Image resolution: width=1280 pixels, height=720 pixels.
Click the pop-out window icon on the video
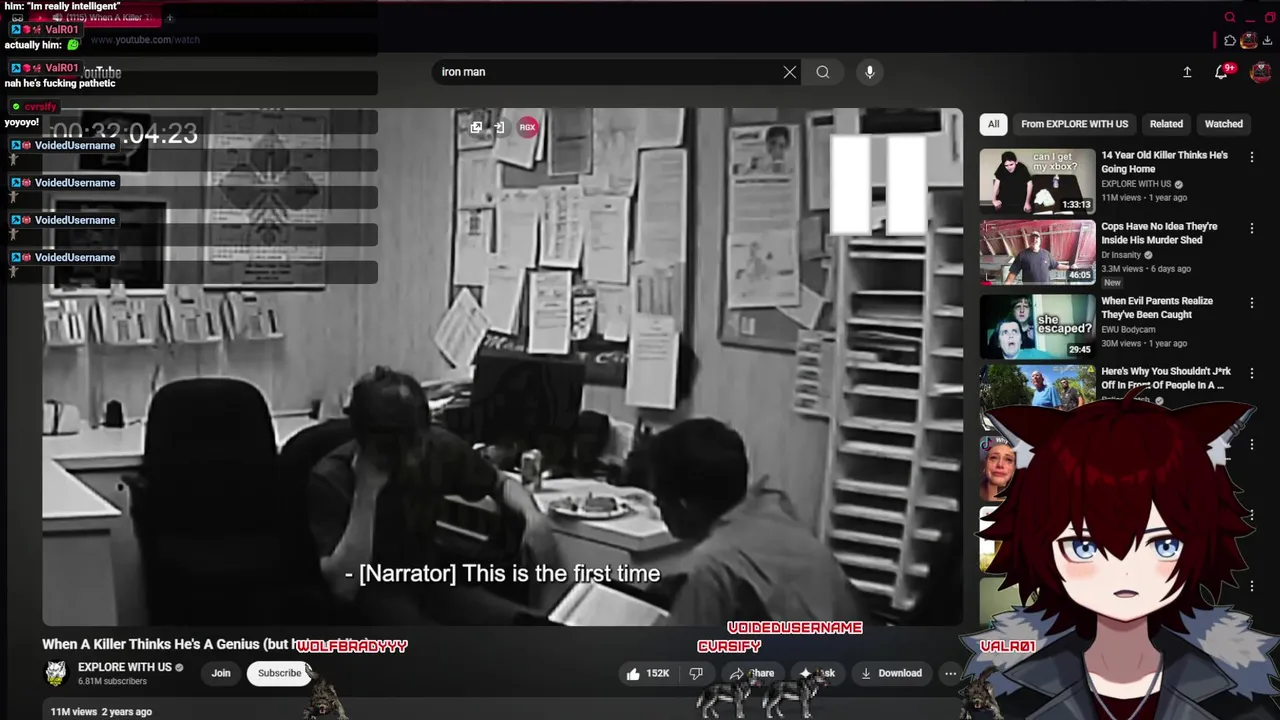pyautogui.click(x=476, y=127)
